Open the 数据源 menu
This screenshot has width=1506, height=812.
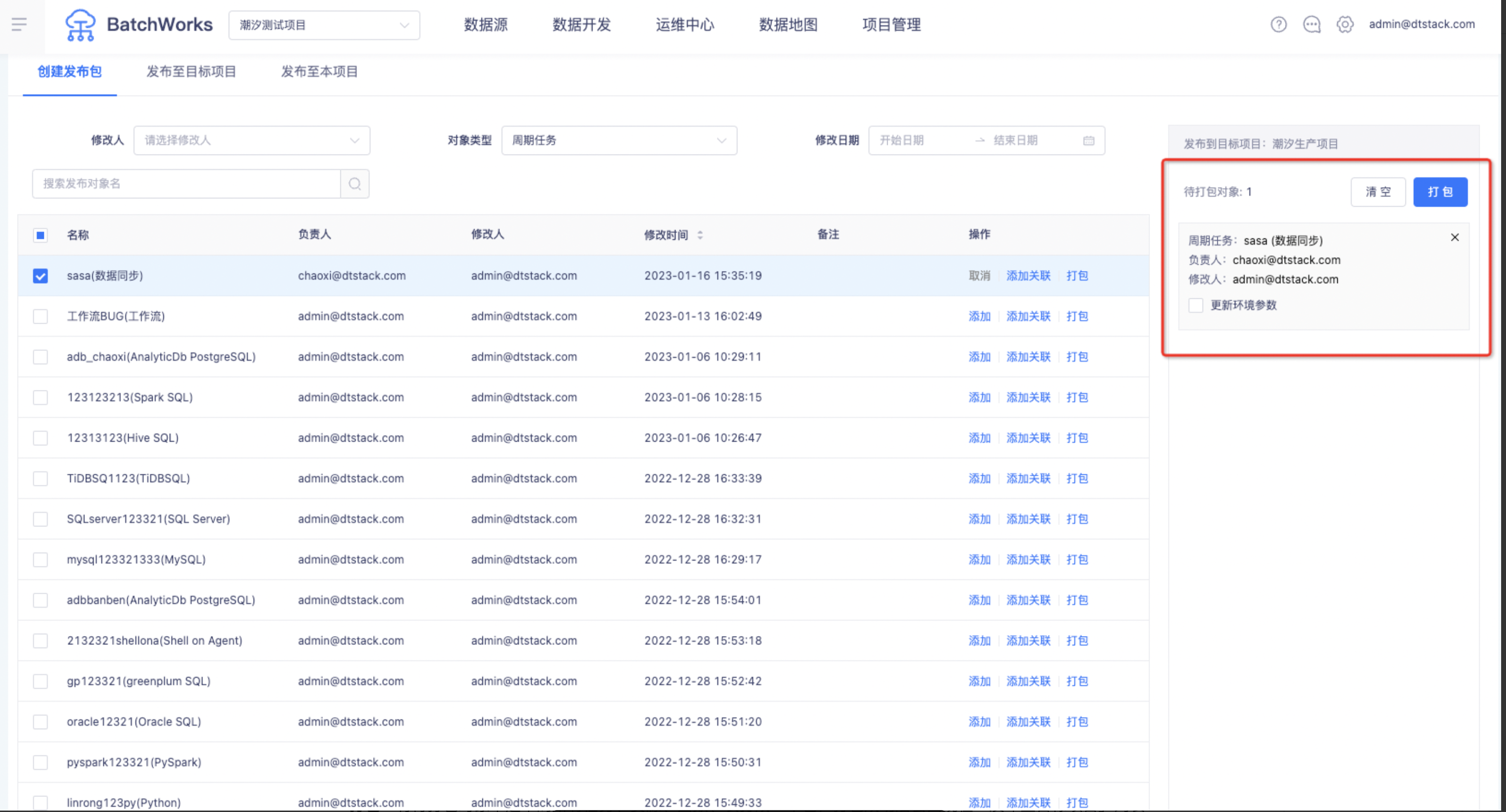coord(485,24)
